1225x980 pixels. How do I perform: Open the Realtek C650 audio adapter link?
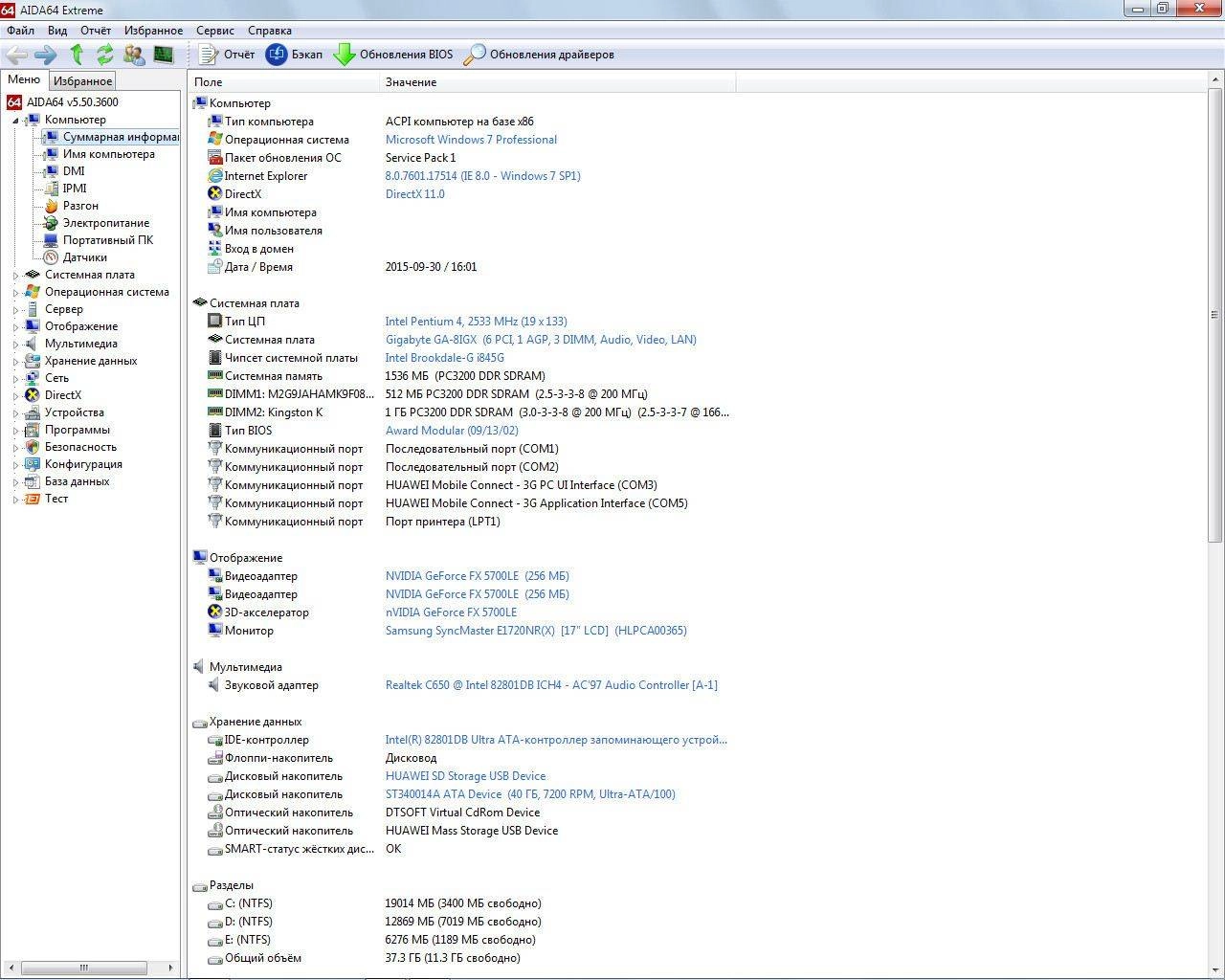[x=551, y=685]
